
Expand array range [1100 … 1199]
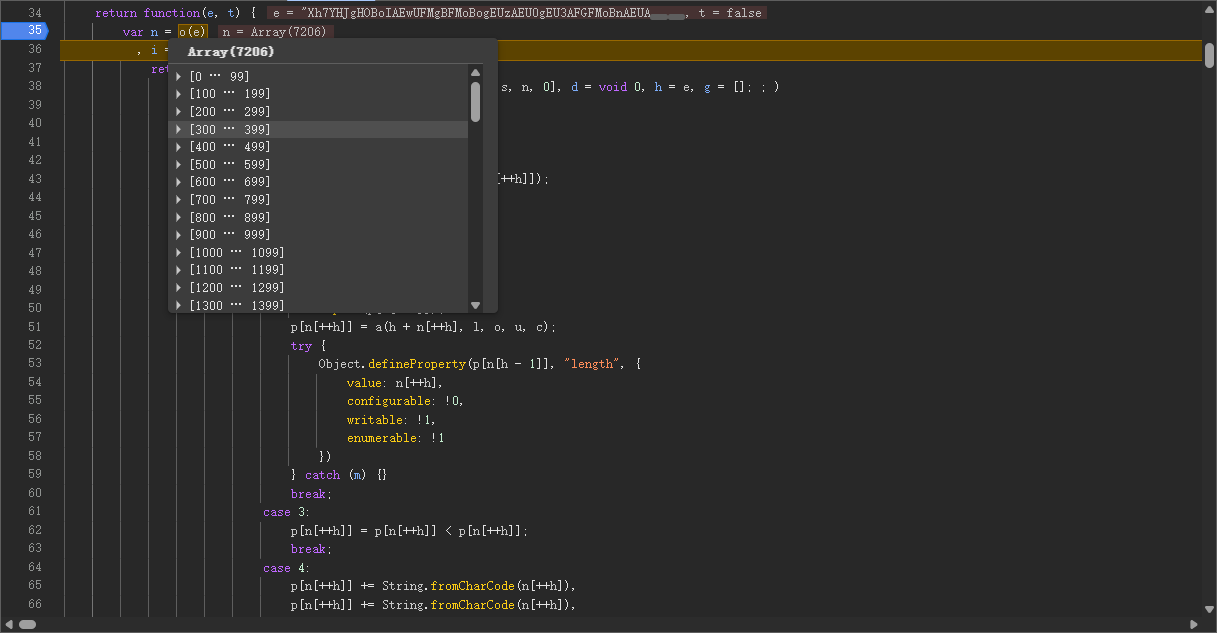pos(179,270)
